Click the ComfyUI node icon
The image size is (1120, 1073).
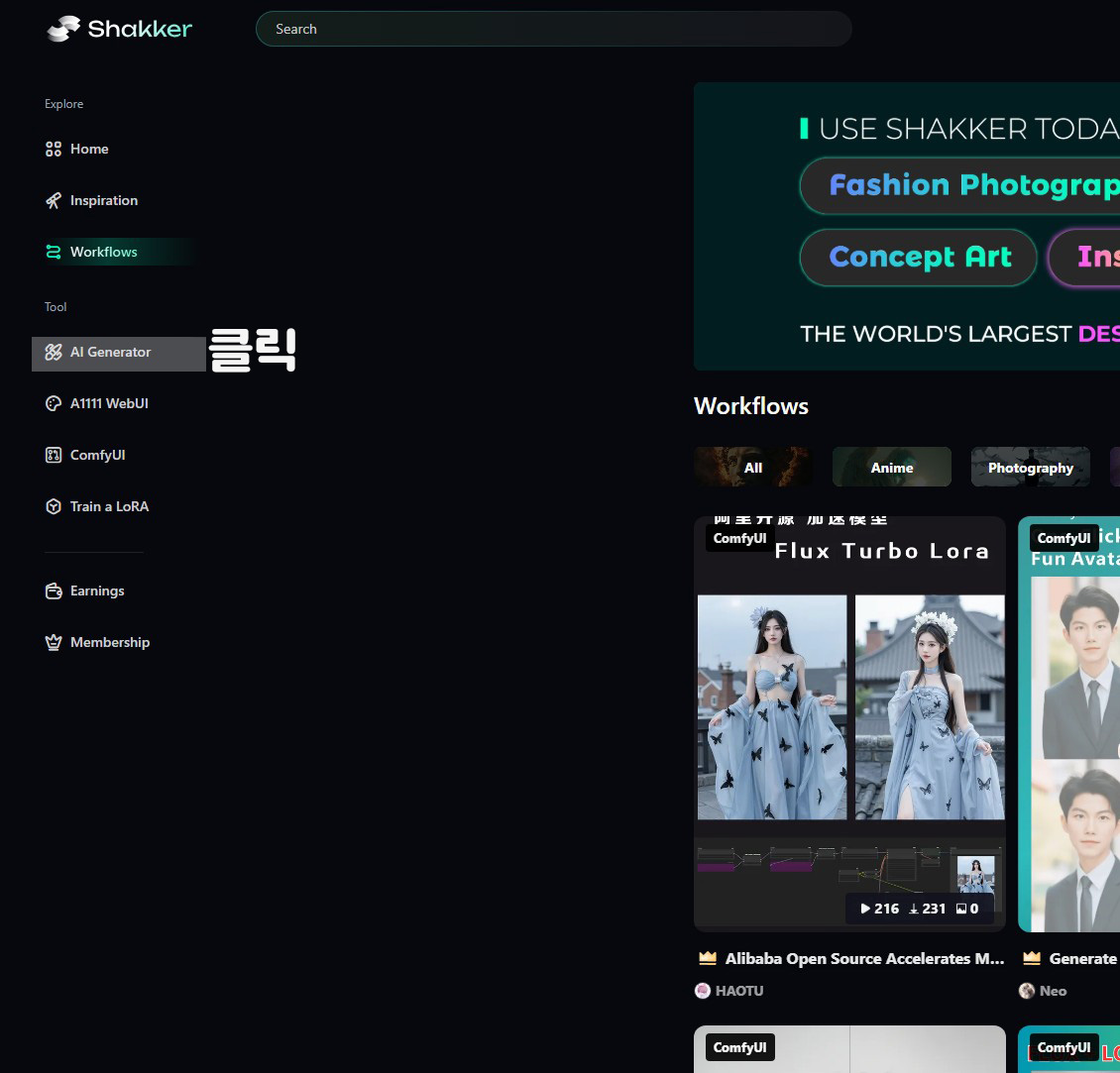point(54,455)
